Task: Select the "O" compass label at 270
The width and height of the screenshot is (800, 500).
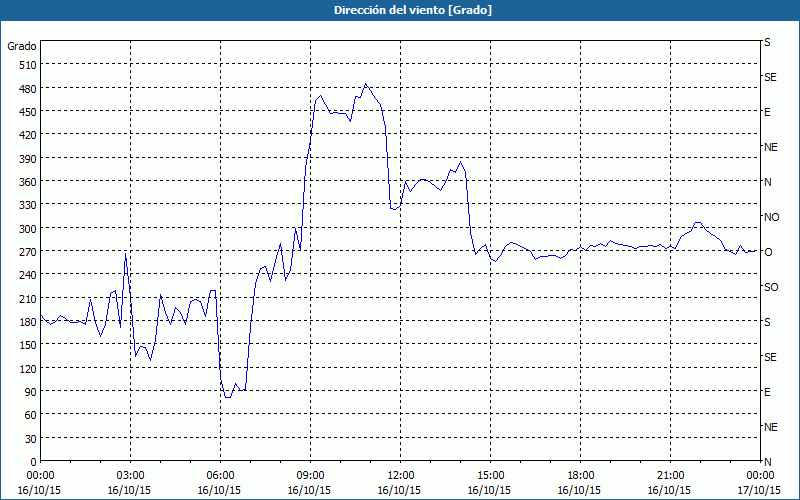Action: 768,252
